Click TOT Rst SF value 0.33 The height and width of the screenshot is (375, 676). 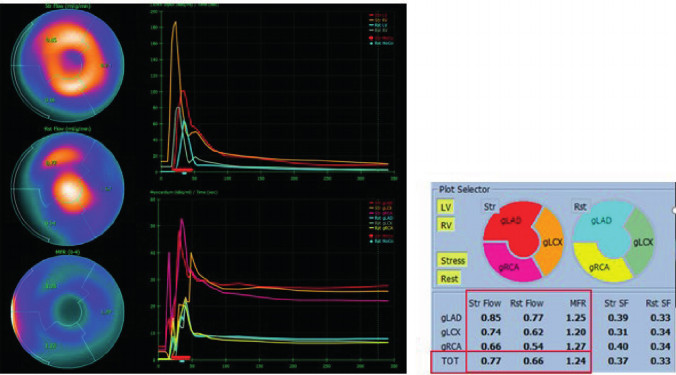(x=660, y=361)
